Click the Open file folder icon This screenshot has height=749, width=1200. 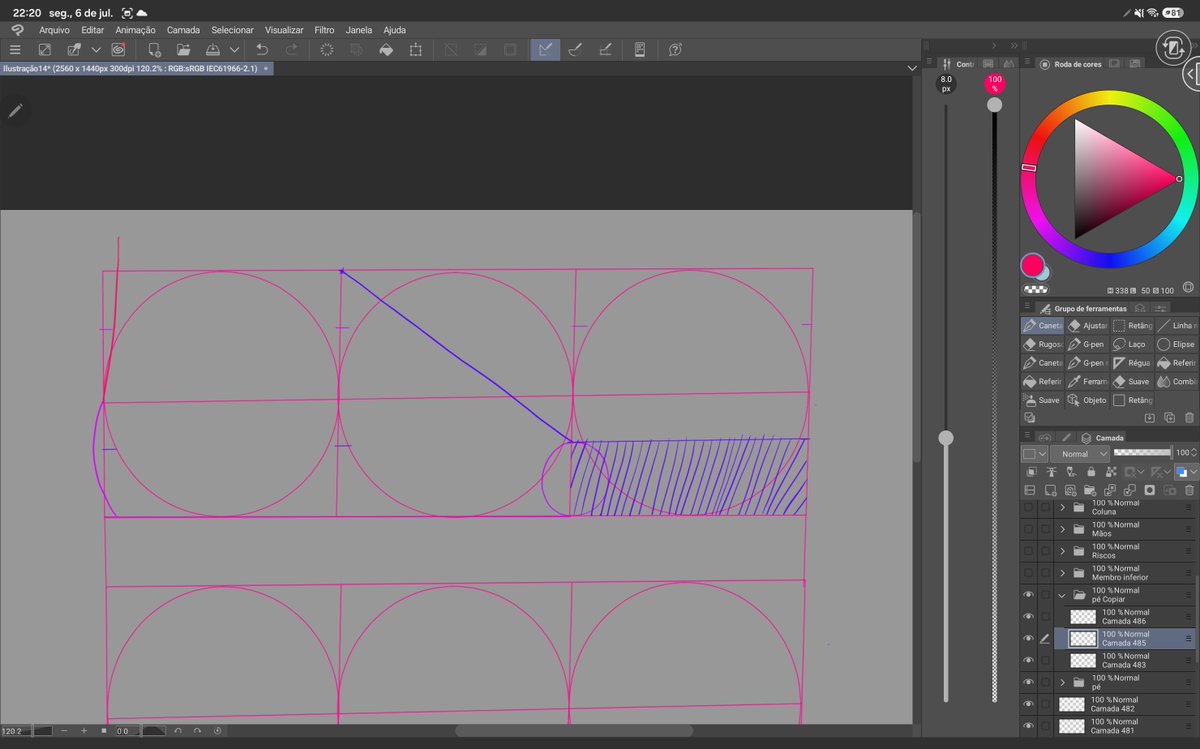click(x=184, y=49)
